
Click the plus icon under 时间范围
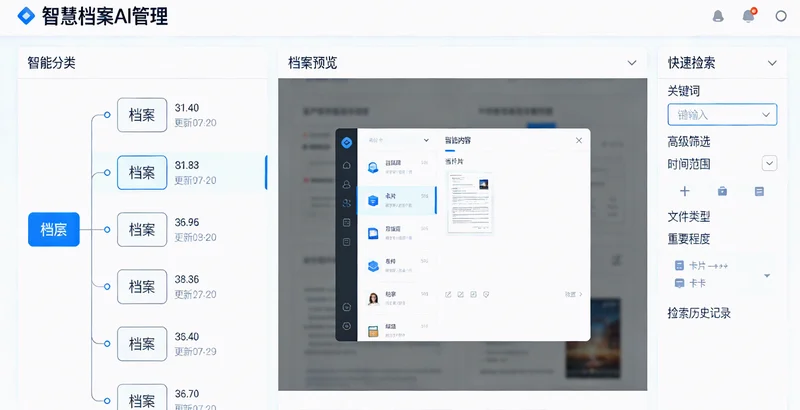(x=685, y=191)
